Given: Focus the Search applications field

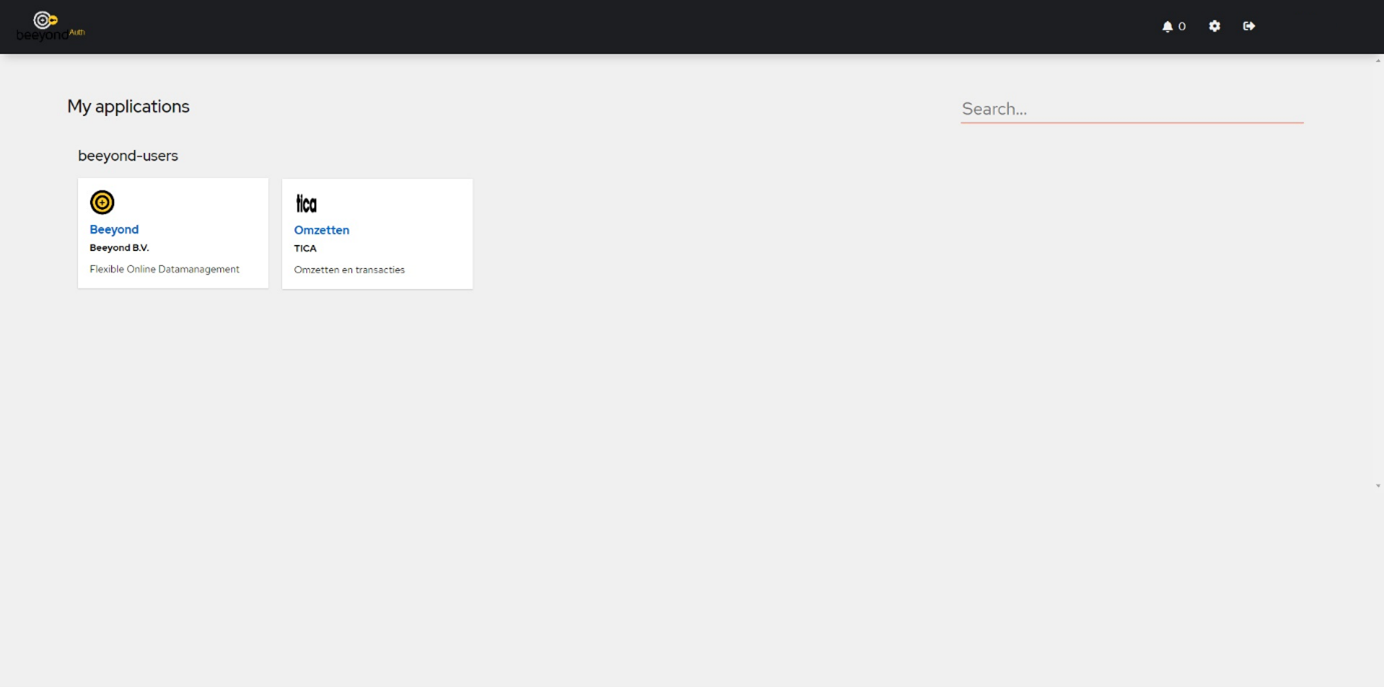Looking at the screenshot, I should tap(1132, 109).
